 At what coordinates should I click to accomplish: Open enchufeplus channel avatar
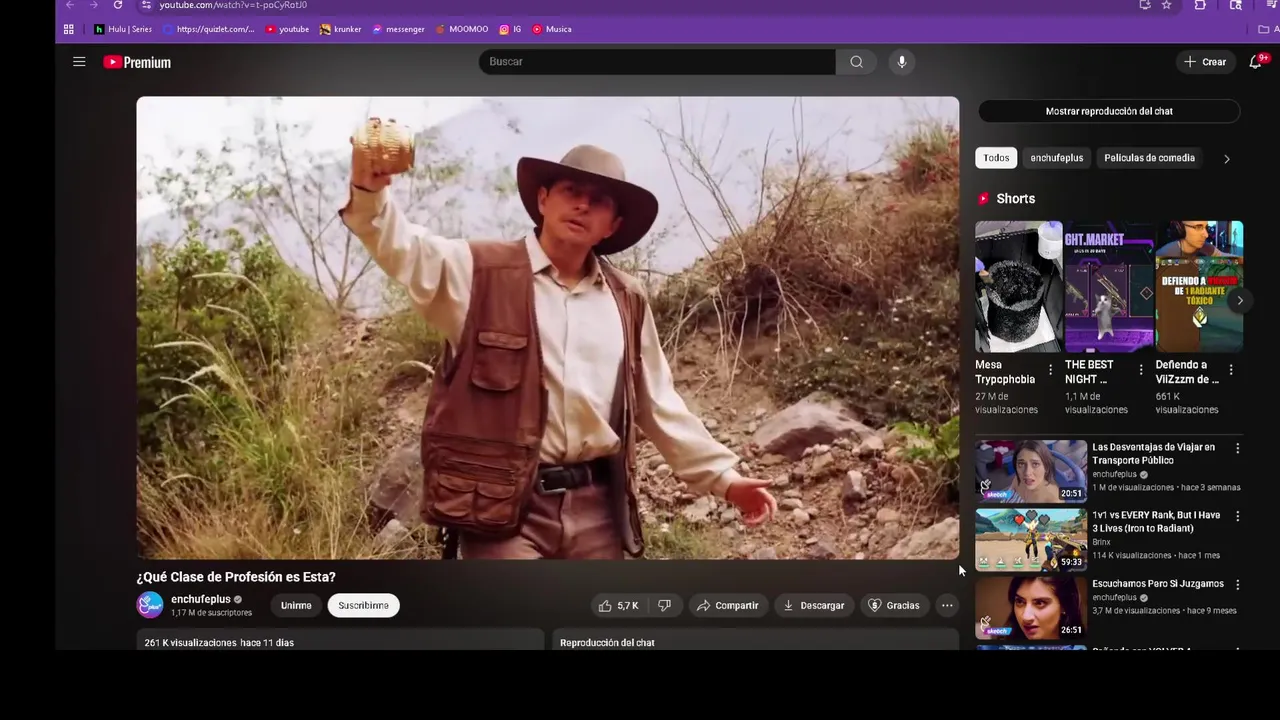(150, 605)
